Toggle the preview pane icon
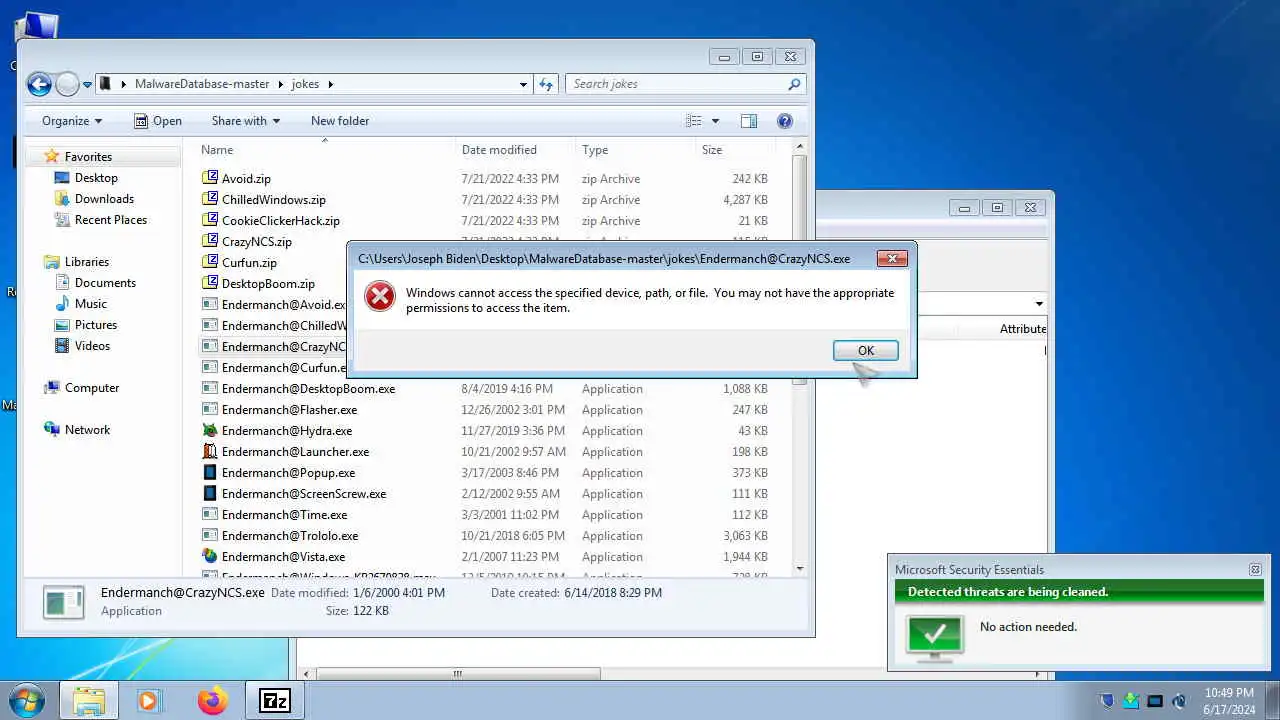This screenshot has width=1280, height=720. 749,121
